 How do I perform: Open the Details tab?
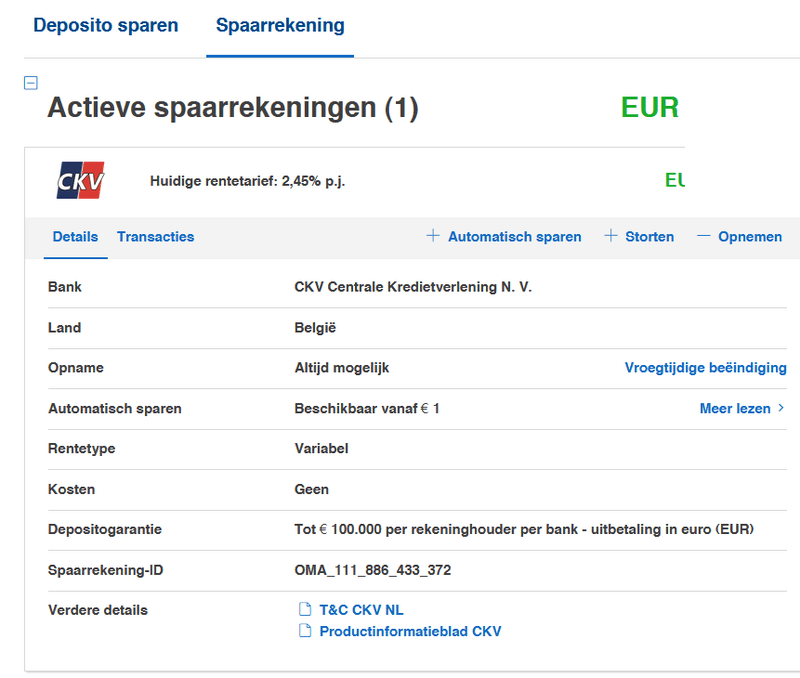pyautogui.click(x=75, y=237)
